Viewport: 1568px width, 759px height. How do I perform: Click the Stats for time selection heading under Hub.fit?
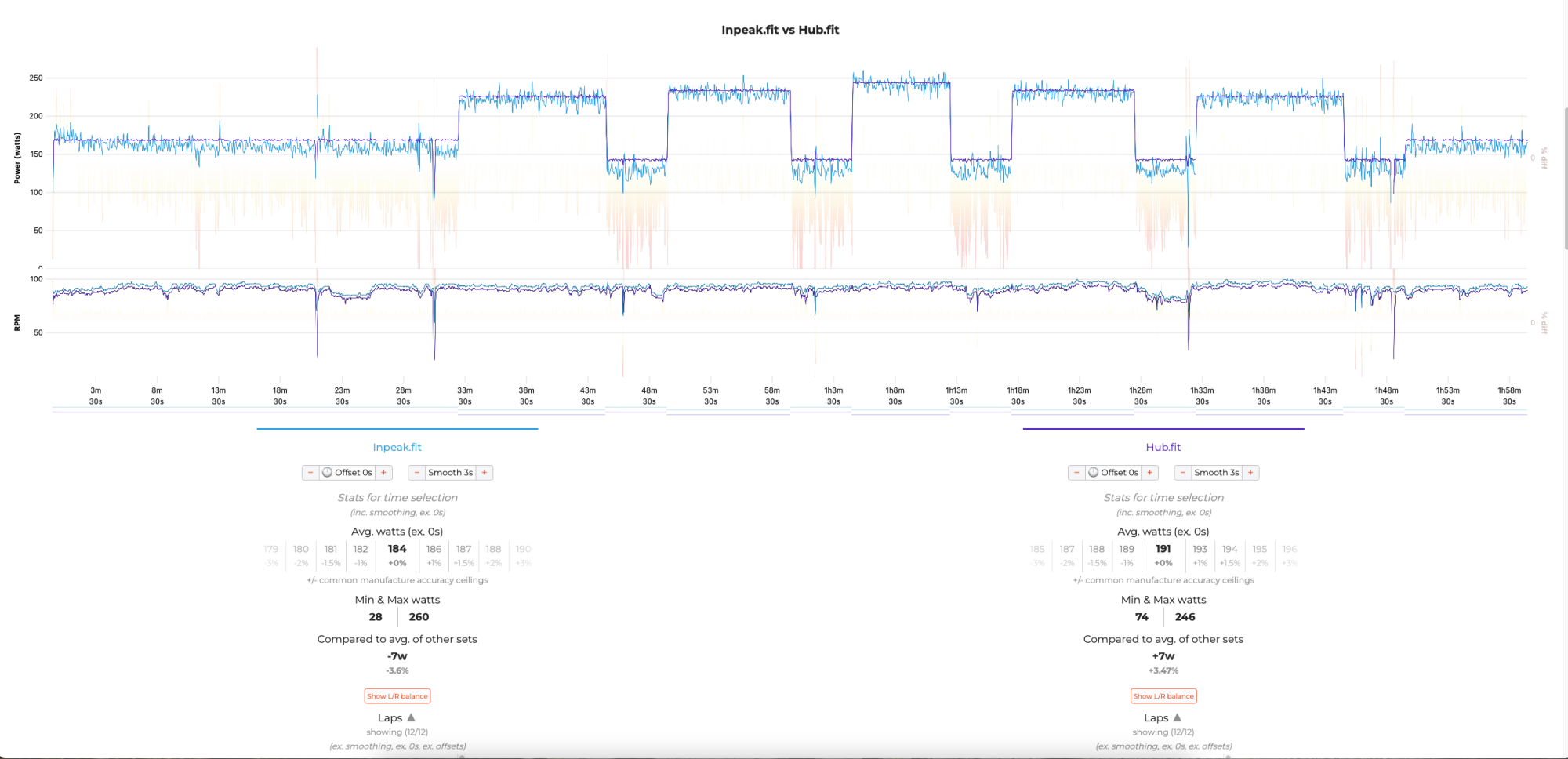click(1163, 498)
